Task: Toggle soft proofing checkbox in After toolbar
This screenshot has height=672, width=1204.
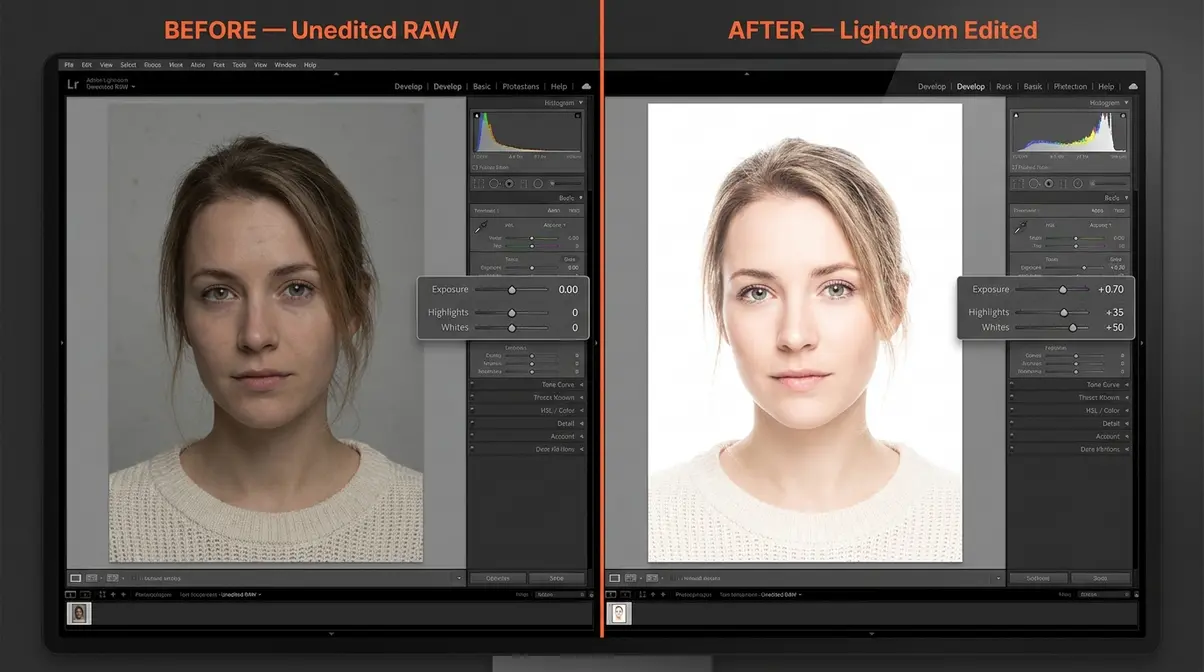Action: 675,578
